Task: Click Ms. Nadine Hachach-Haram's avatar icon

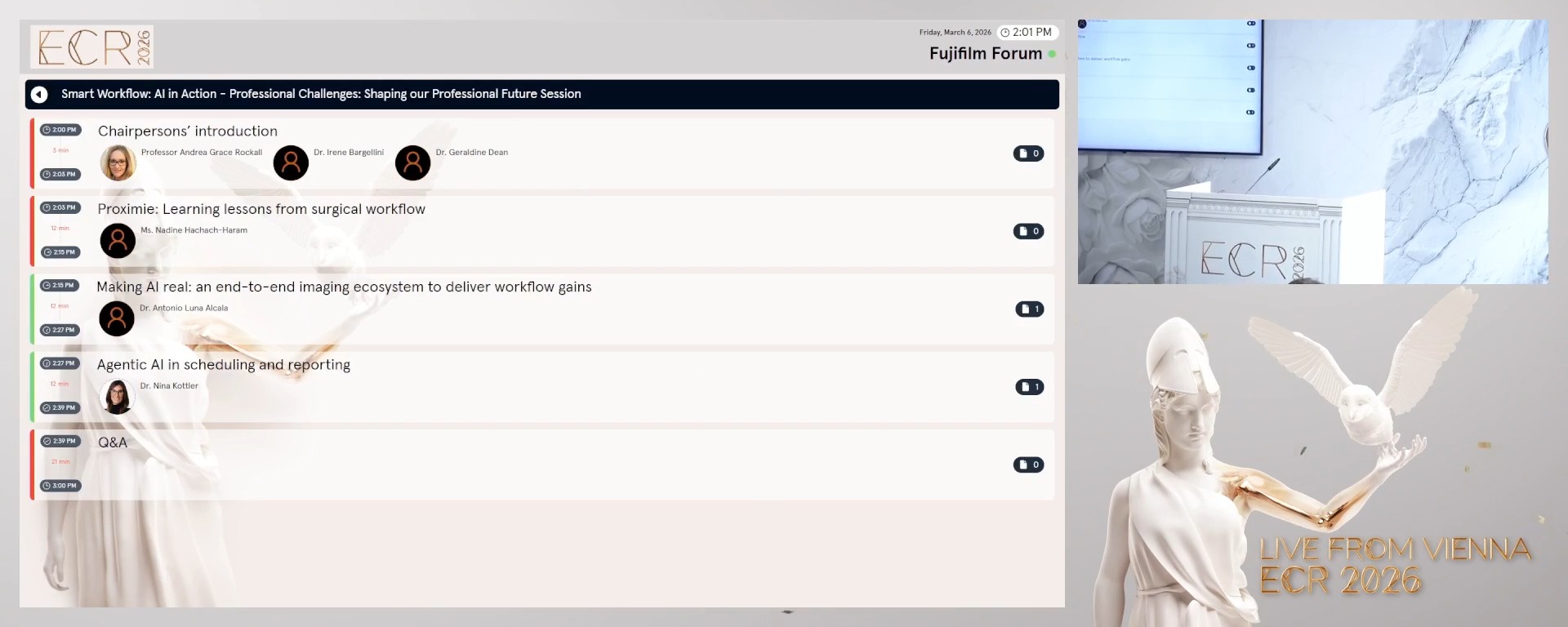Action: [x=118, y=241]
